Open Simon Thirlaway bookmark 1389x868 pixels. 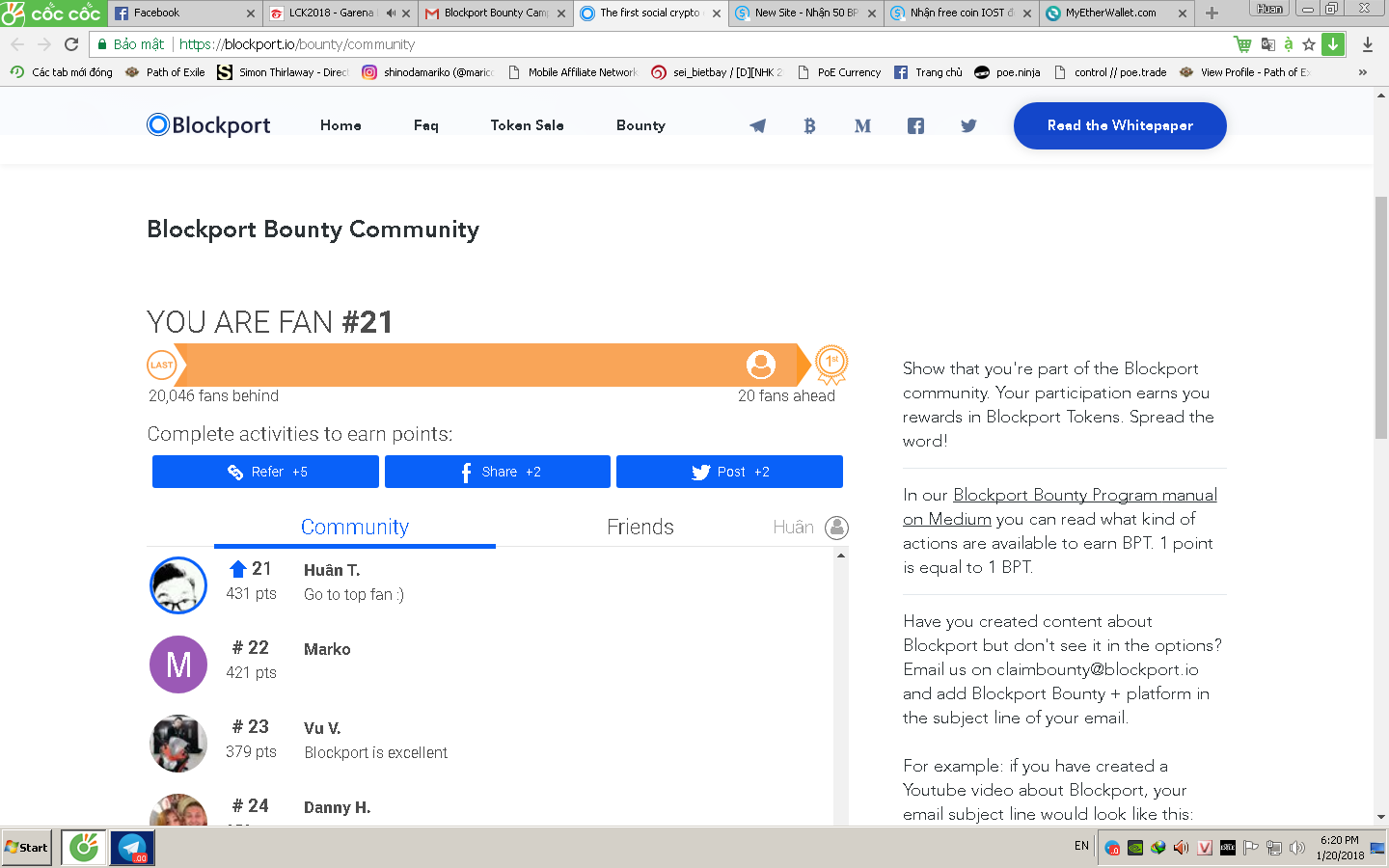tap(283, 72)
